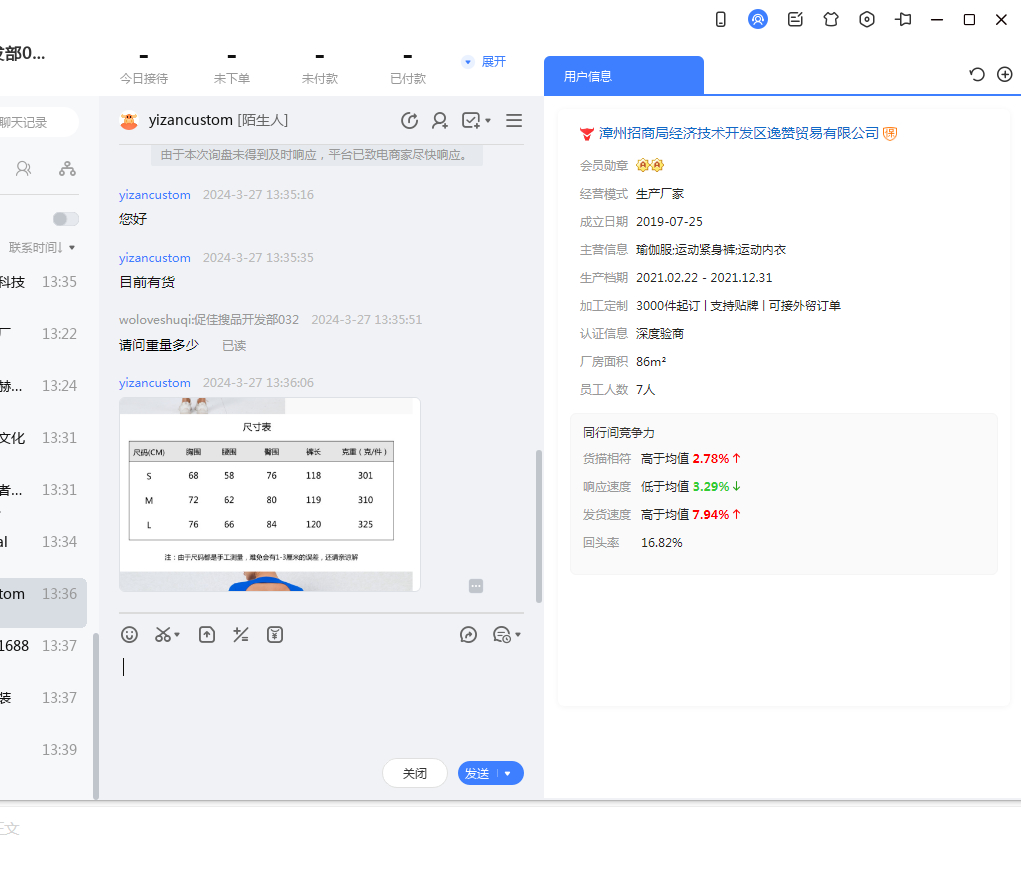Click the yuan payment icon in chat toolbar
This screenshot has width=1021, height=874.
pyautogui.click(x=275, y=634)
